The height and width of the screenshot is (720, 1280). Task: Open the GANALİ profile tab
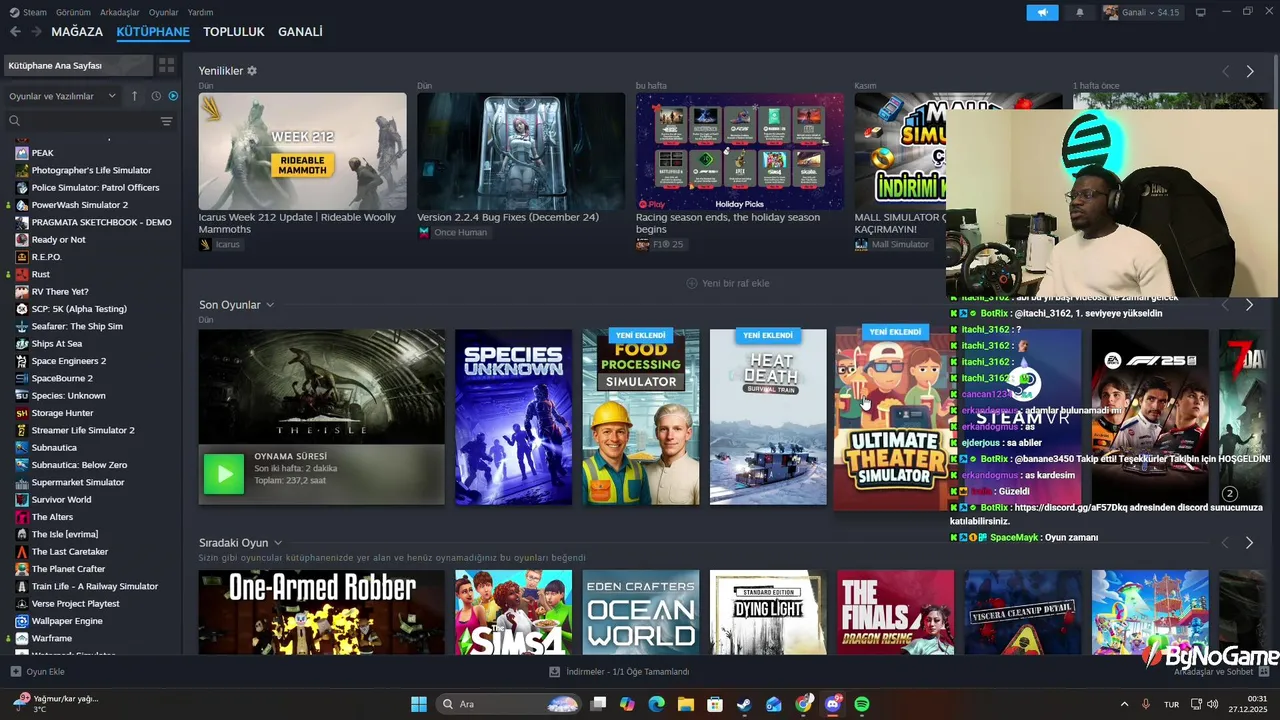(x=300, y=31)
